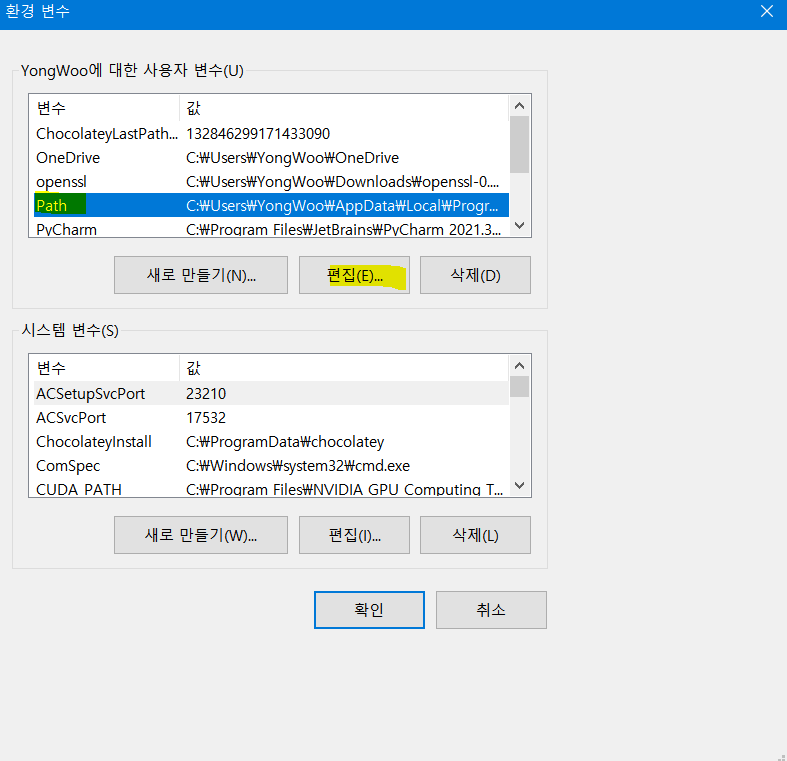Click system list scroll down arrow
787x761 pixels.
519,485
